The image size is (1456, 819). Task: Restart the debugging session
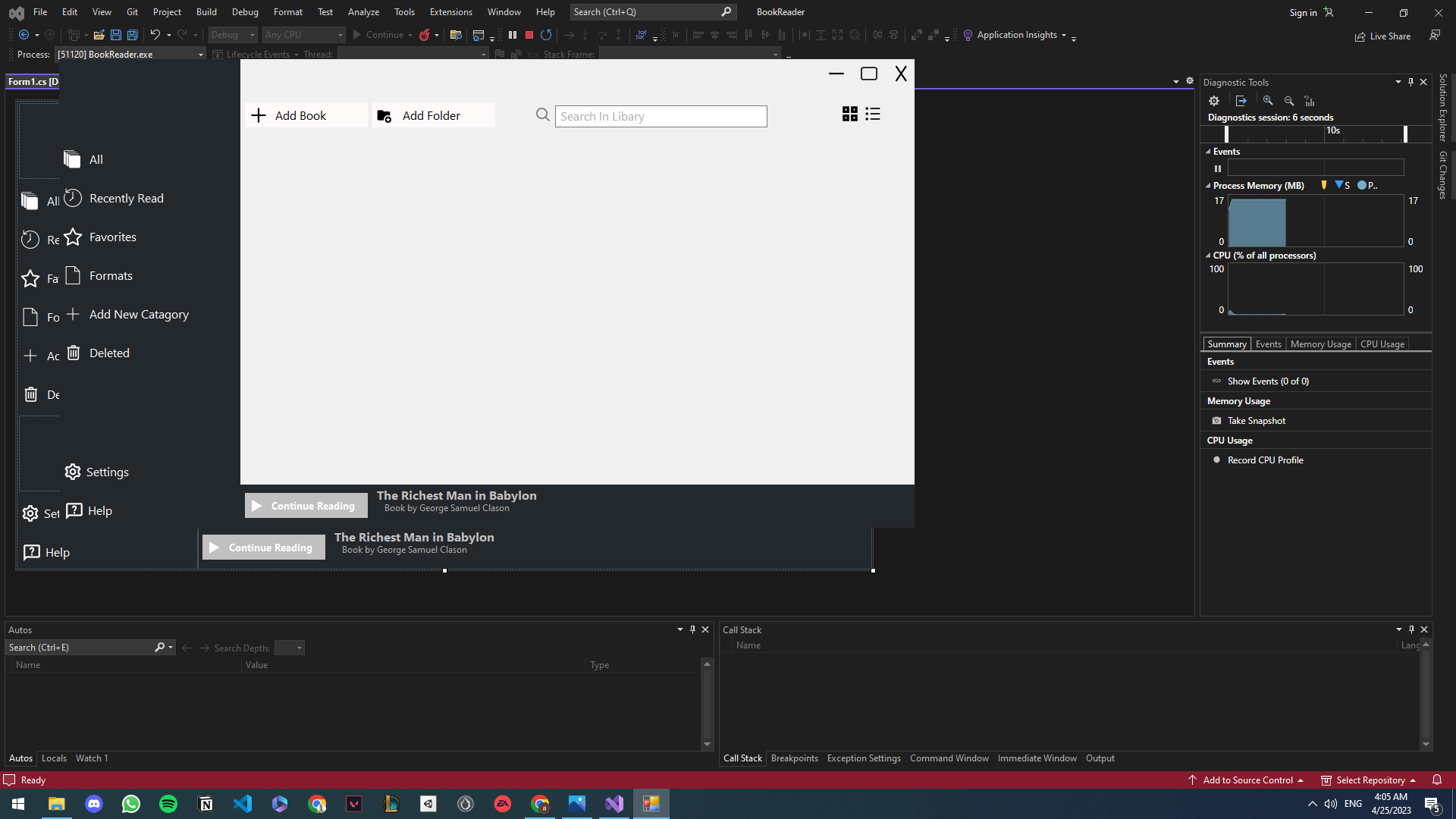pos(546,35)
